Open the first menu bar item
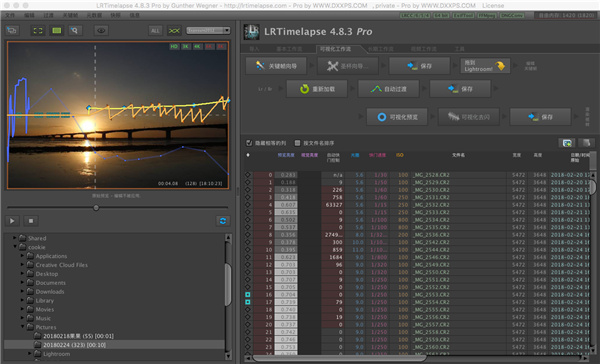Image resolution: width=600 pixels, height=364 pixels. point(10,15)
